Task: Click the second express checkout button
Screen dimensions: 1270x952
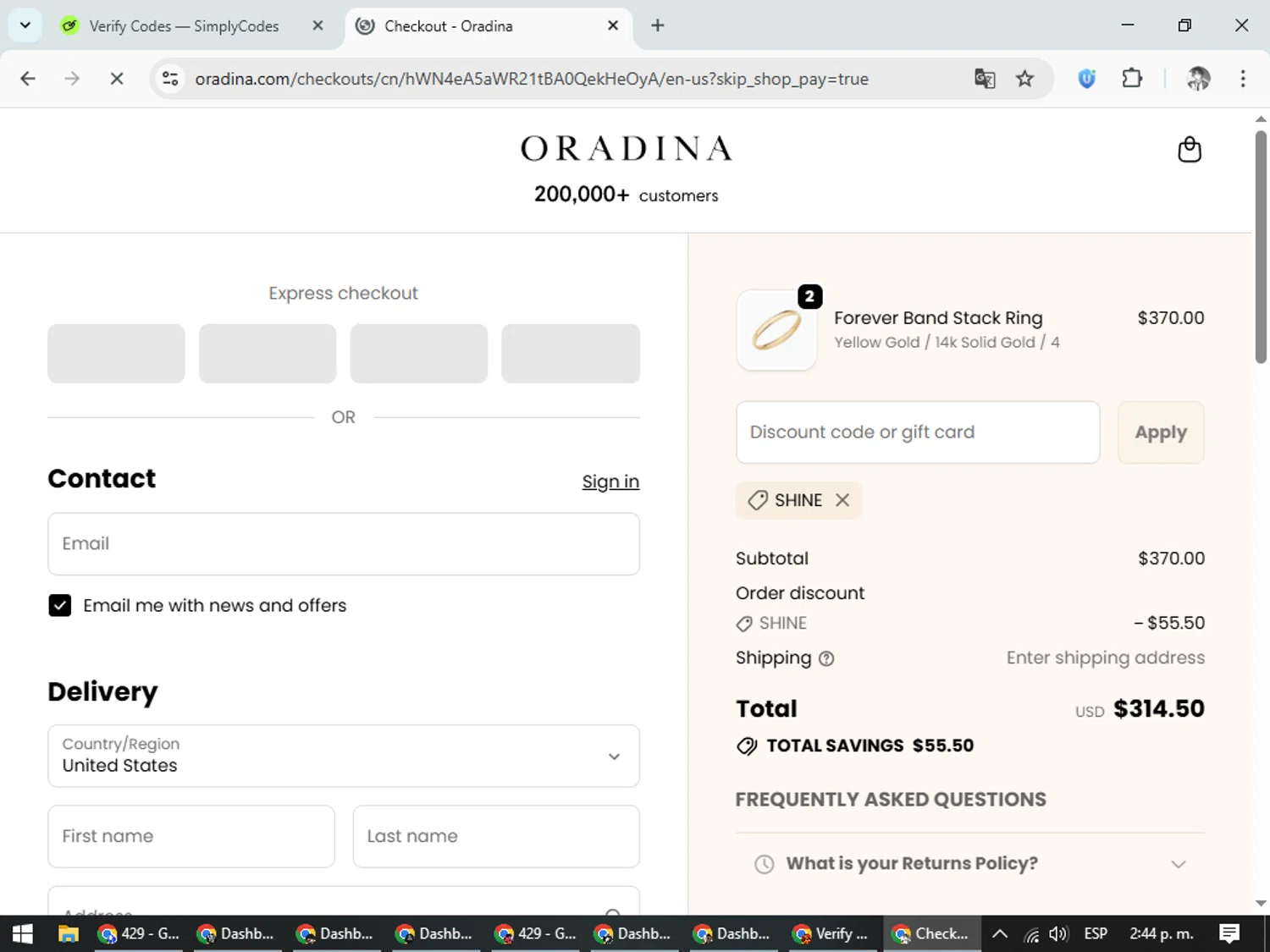Action: (x=268, y=354)
